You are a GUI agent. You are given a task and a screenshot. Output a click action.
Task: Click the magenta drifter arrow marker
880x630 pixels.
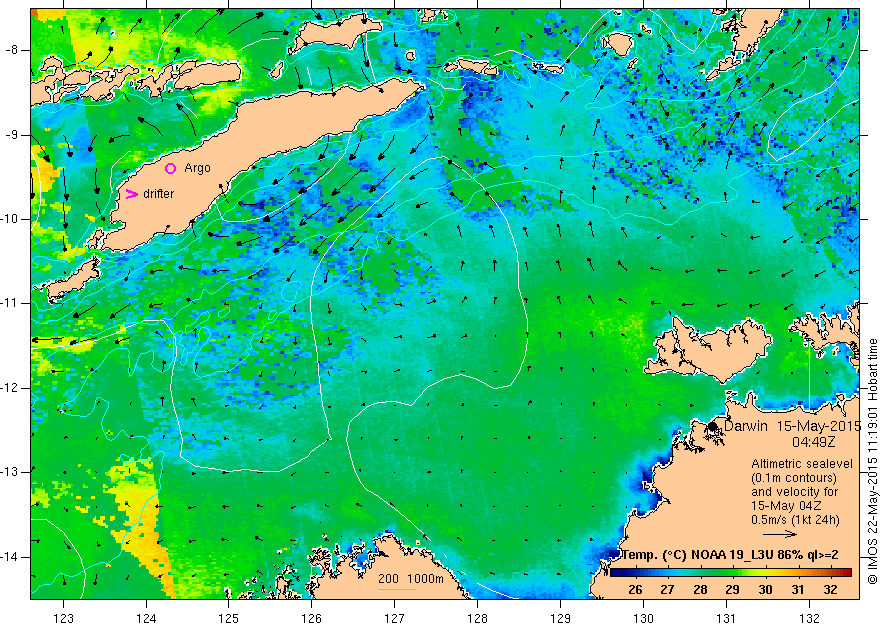pyautogui.click(x=131, y=194)
